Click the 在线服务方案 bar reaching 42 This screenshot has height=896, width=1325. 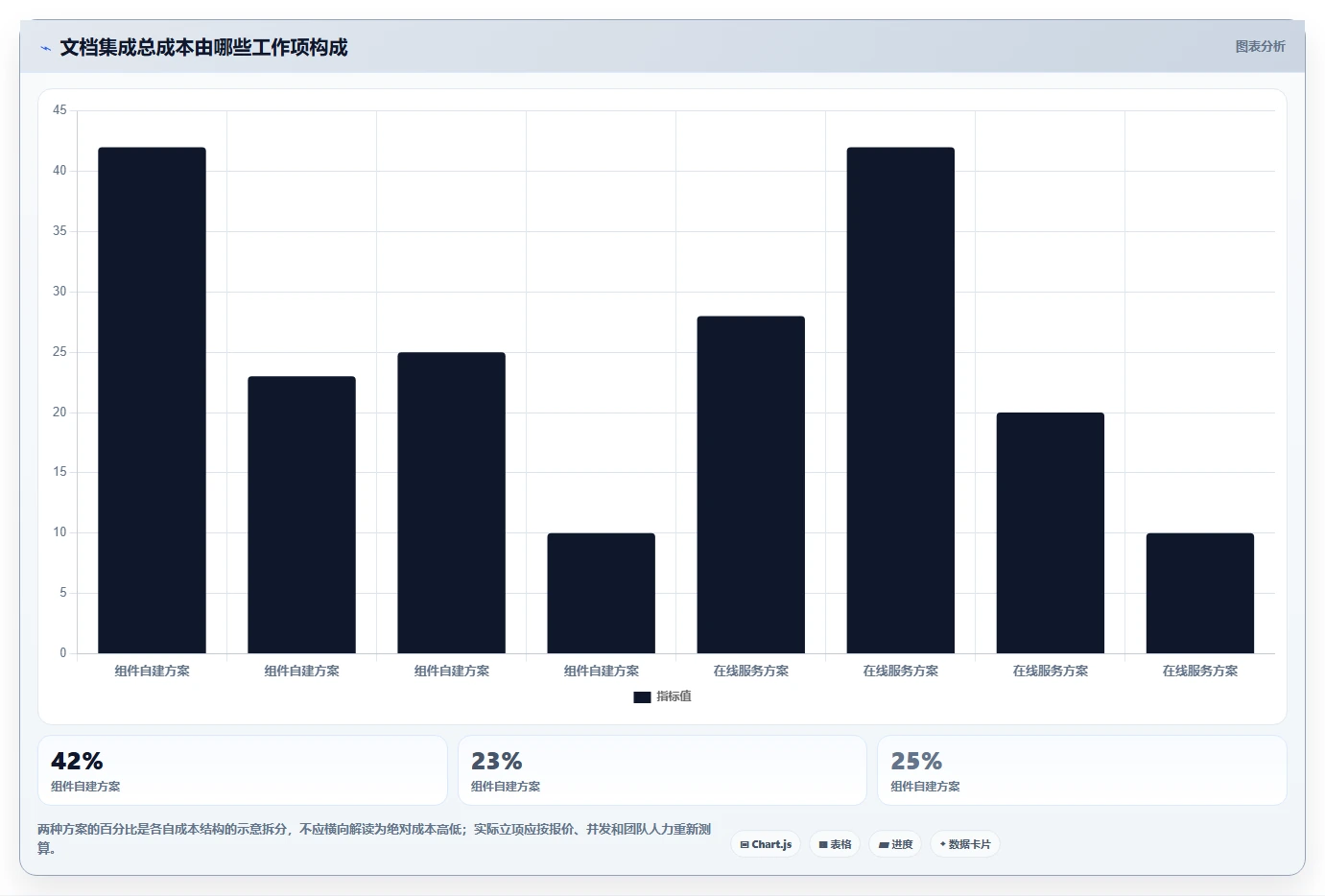click(x=900, y=400)
